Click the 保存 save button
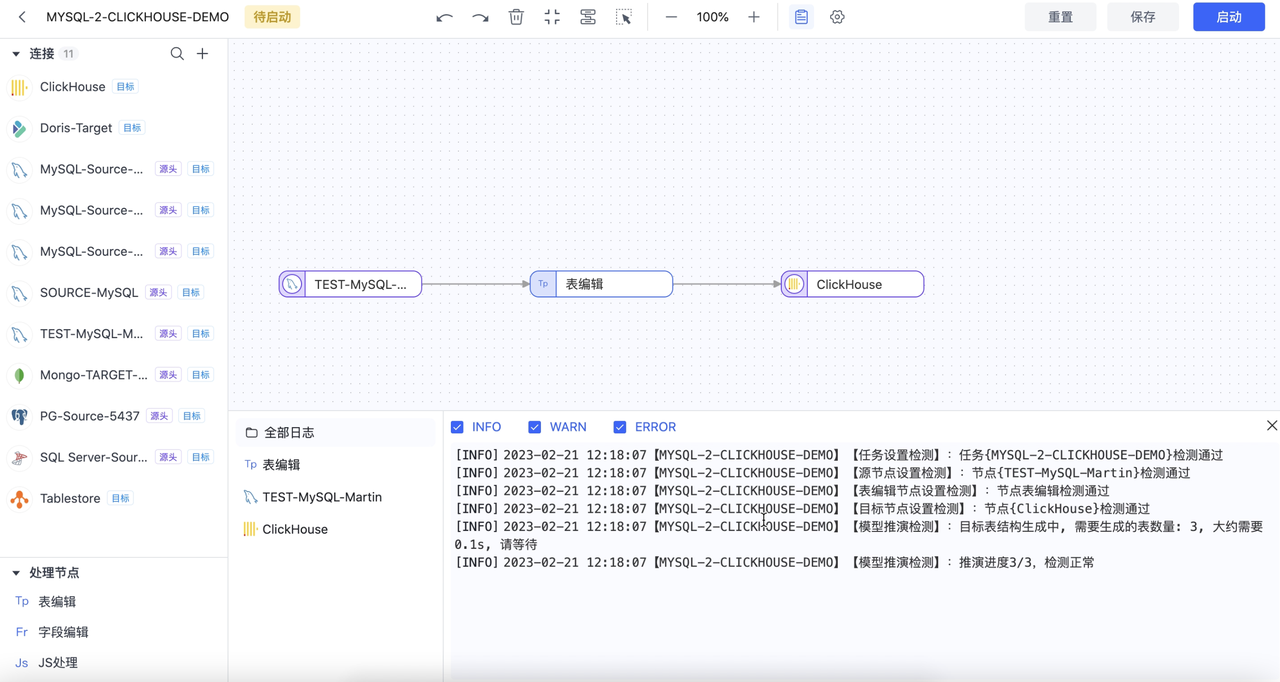Screen dimensions: 1280x682 (1143, 17)
